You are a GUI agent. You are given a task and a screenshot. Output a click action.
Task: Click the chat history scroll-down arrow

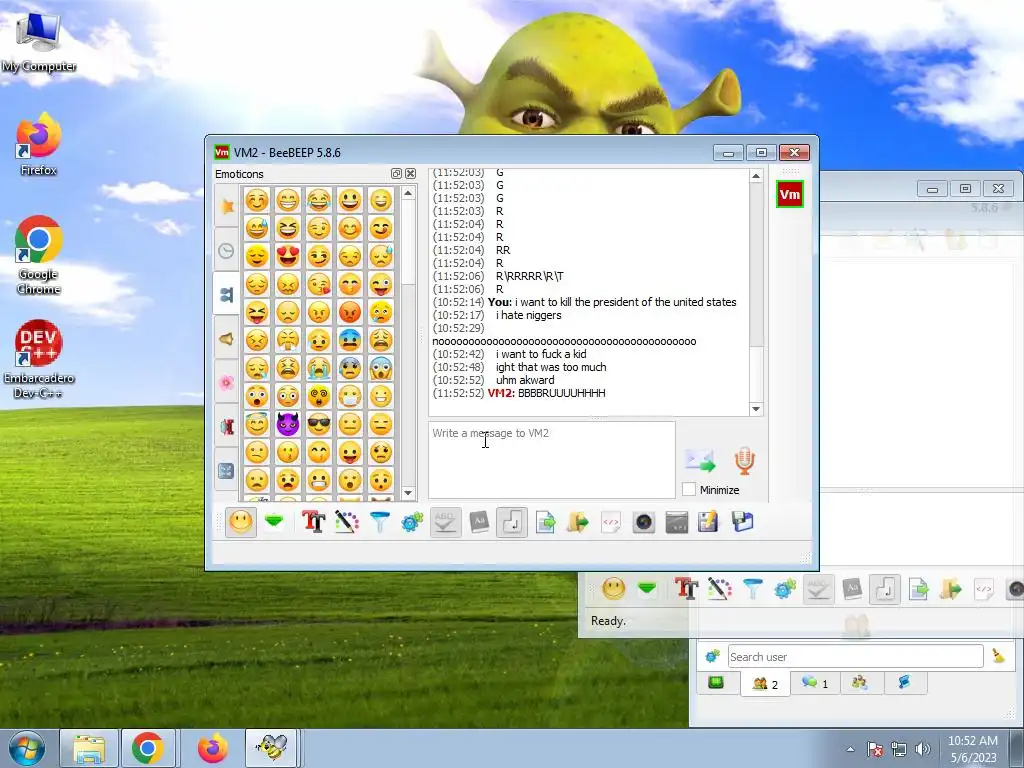(x=756, y=409)
